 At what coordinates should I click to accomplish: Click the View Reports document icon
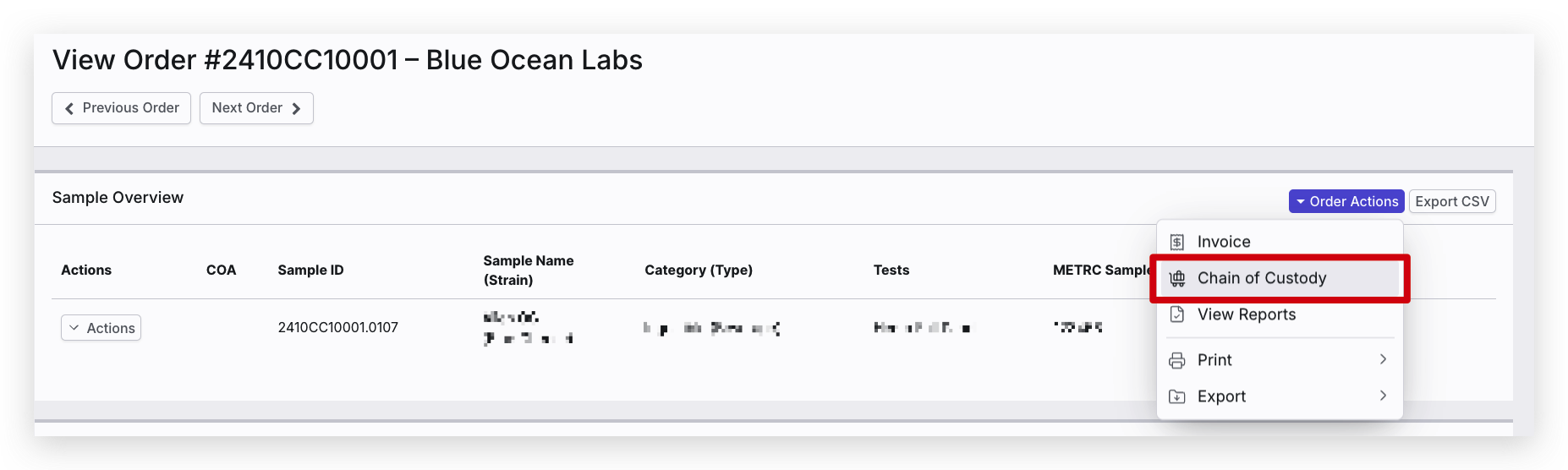(x=1176, y=314)
